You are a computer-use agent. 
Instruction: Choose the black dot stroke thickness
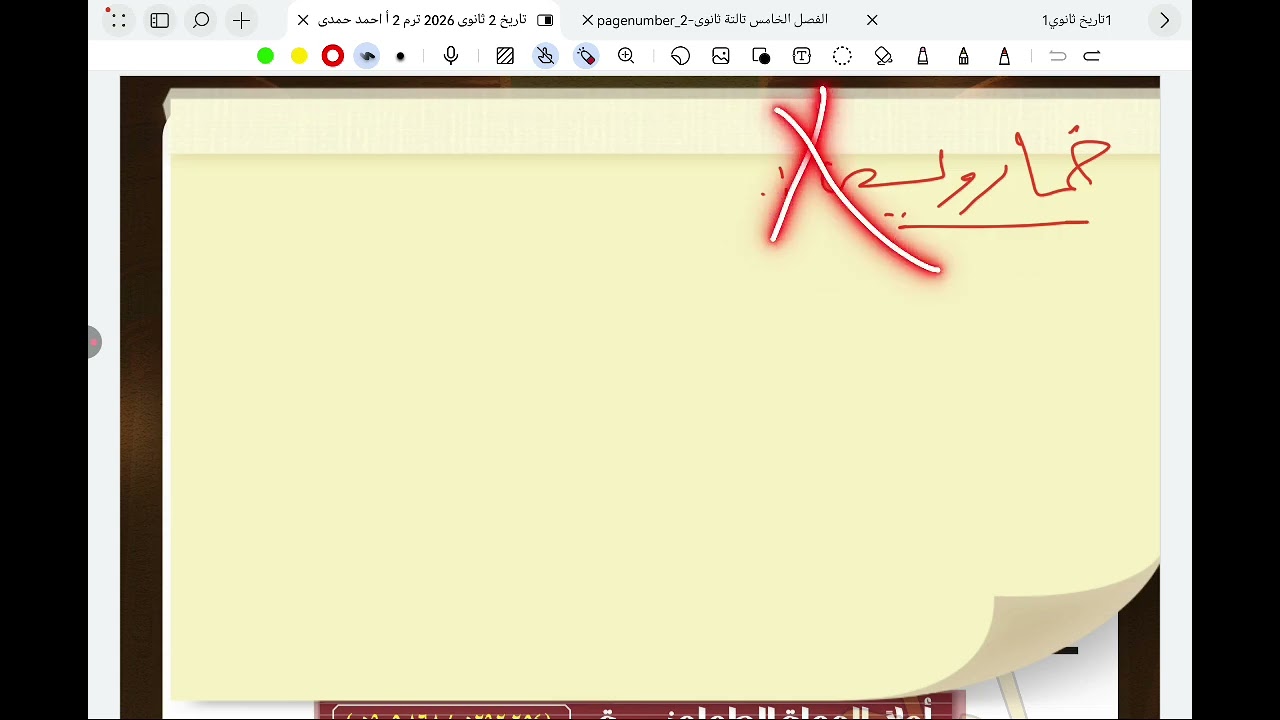tap(401, 56)
